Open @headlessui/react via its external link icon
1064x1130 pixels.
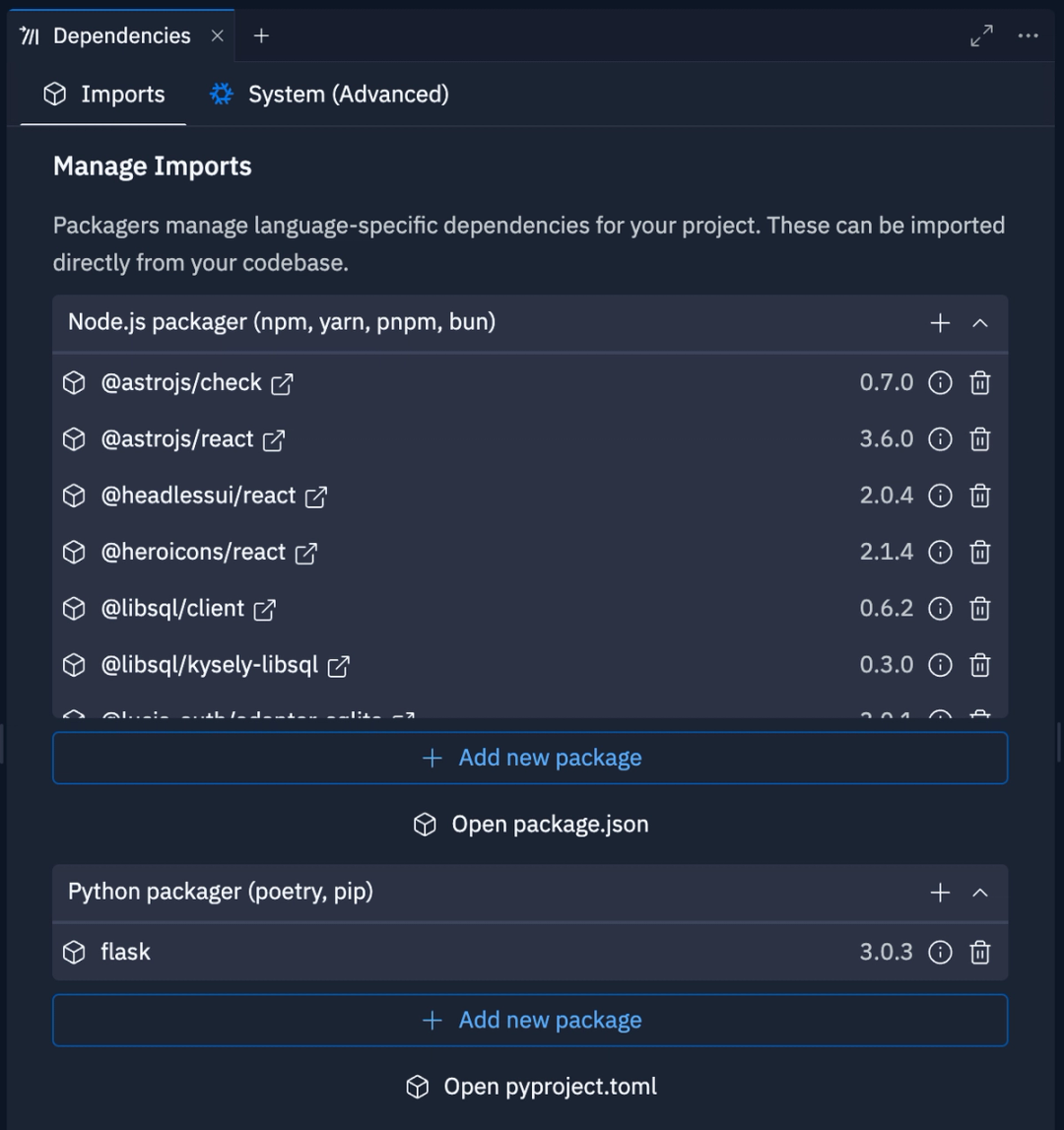tap(314, 496)
